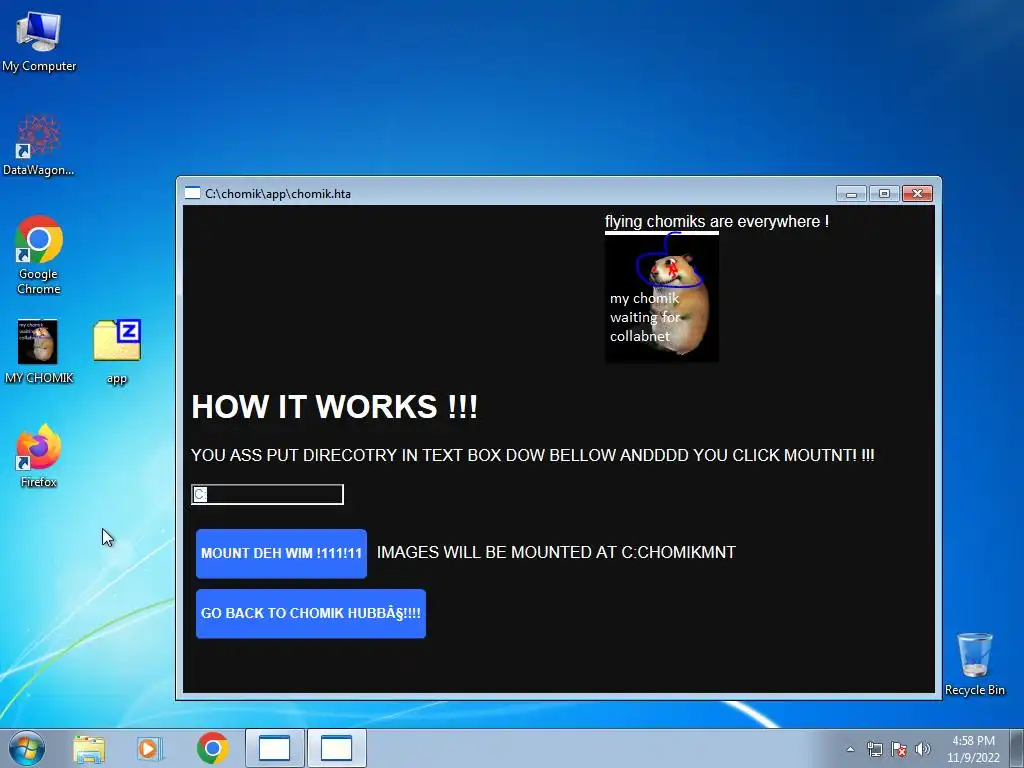The height and width of the screenshot is (768, 1024).
Task: Click the Show Desktop strip at taskbar end
Action: point(1017,748)
